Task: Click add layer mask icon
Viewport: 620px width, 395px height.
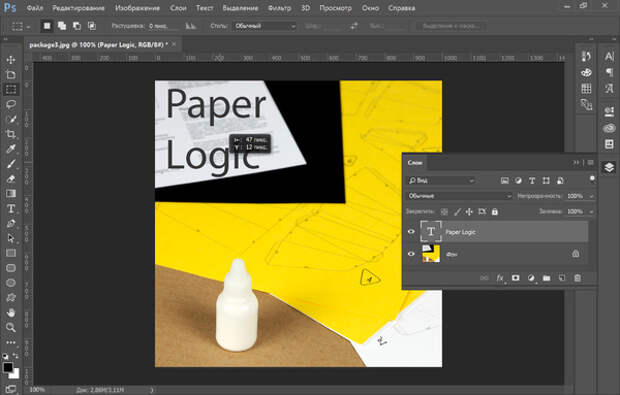Action: [515, 278]
